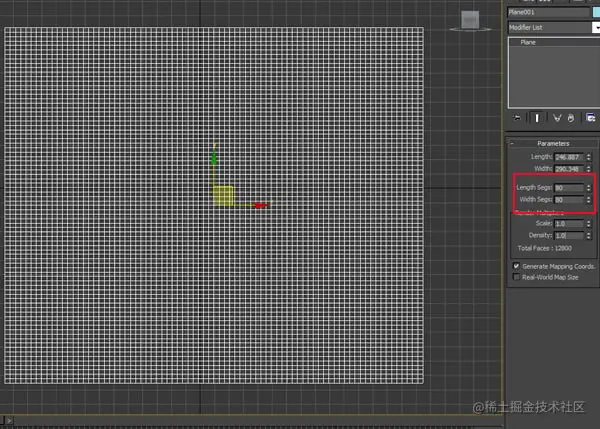
Task: Click the Total Faces : 12800 text
Action: coord(545,248)
